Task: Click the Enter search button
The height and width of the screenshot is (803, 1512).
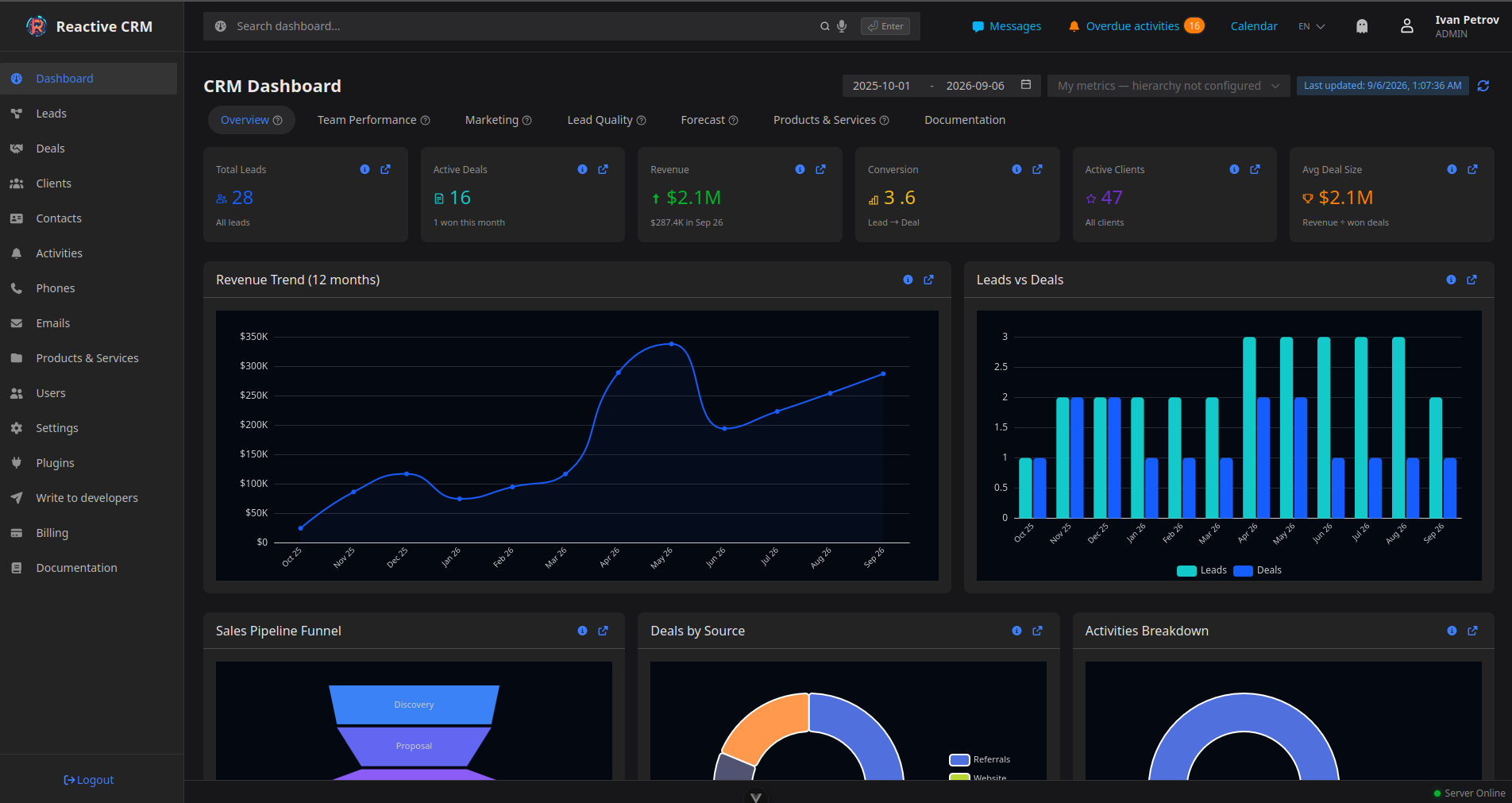Action: click(x=885, y=26)
